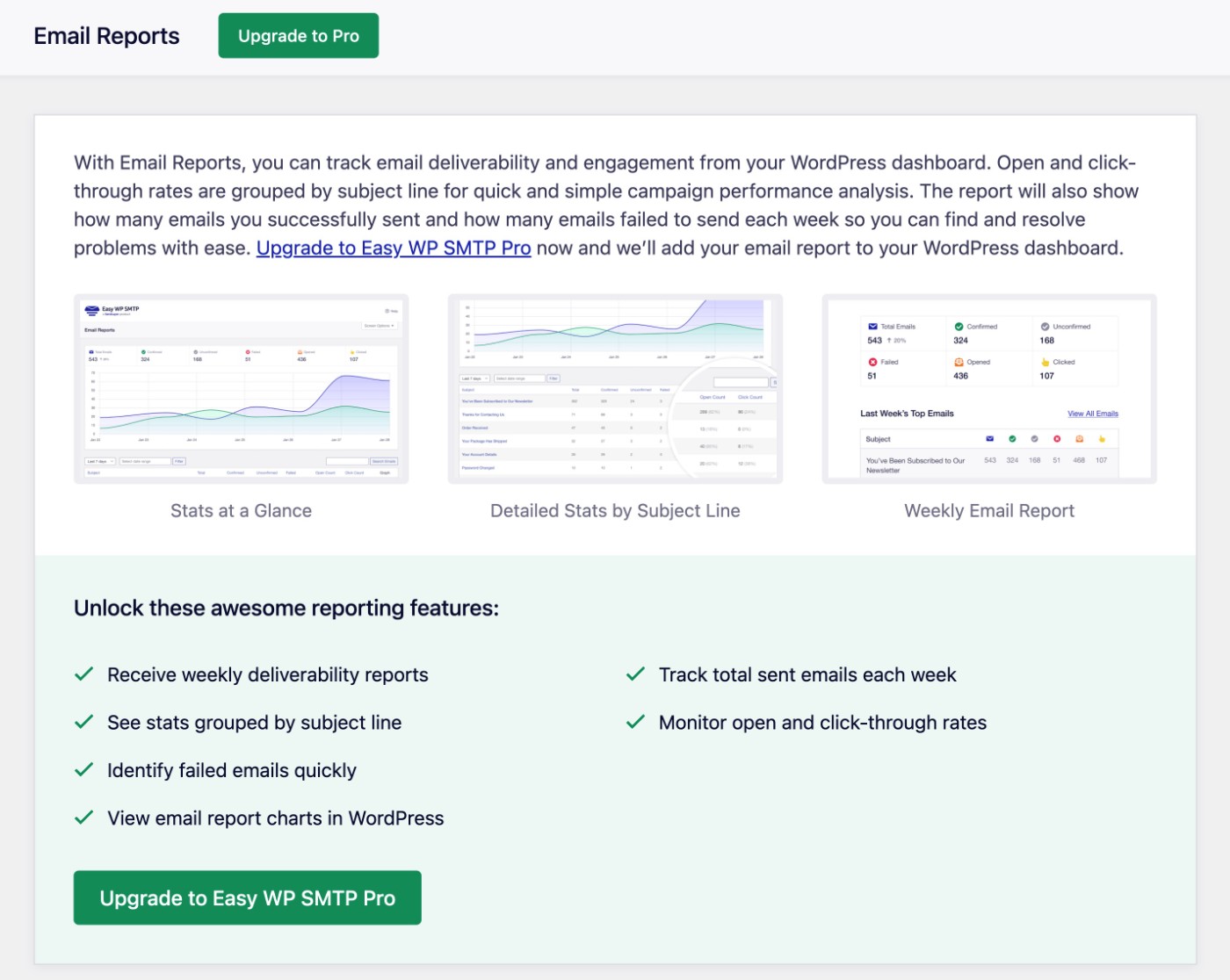Select the Identify failed emails quickly text
This screenshot has width=1230, height=980.
click(232, 770)
